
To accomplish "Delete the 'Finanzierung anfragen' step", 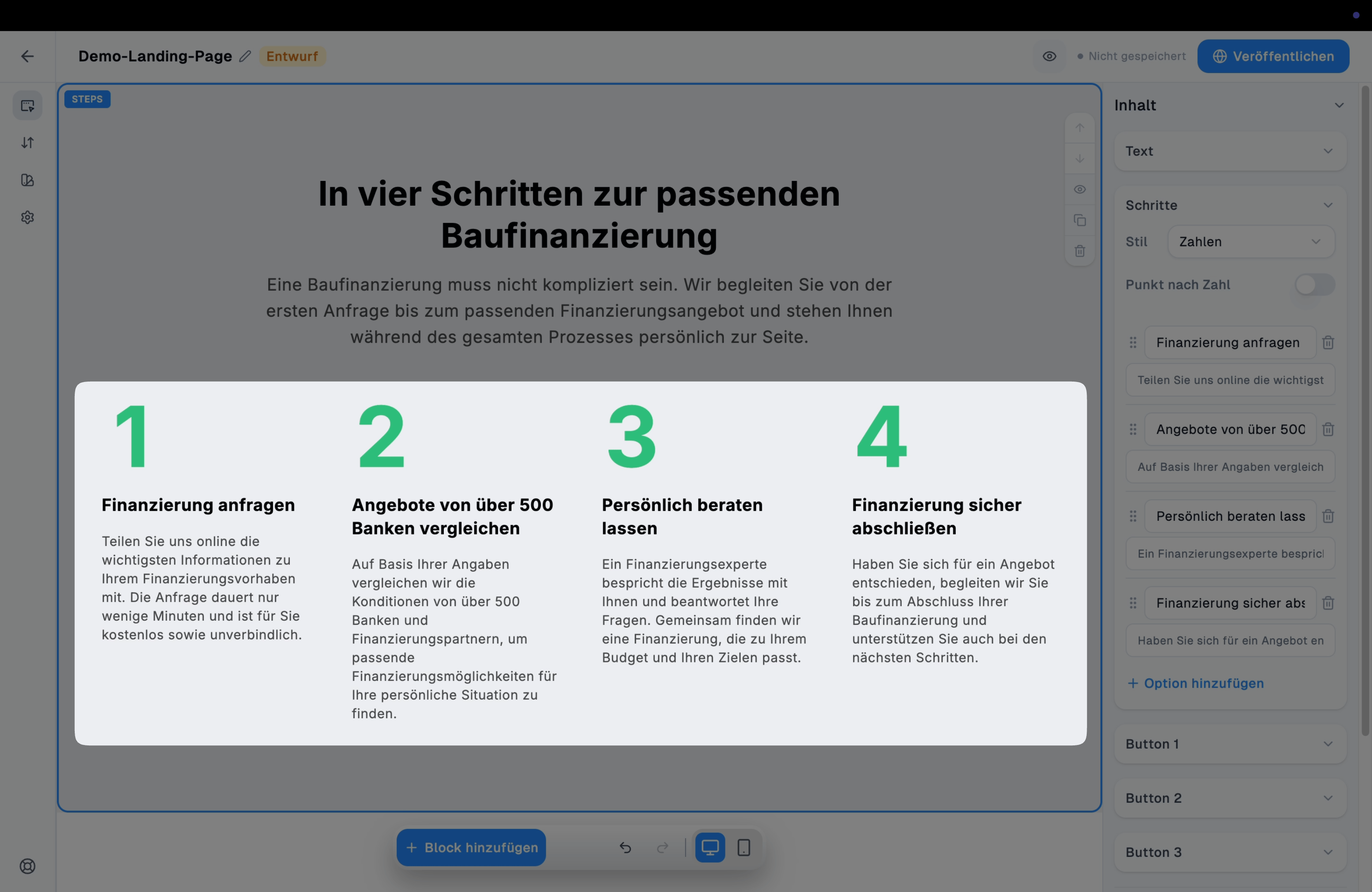I will pos(1328,342).
